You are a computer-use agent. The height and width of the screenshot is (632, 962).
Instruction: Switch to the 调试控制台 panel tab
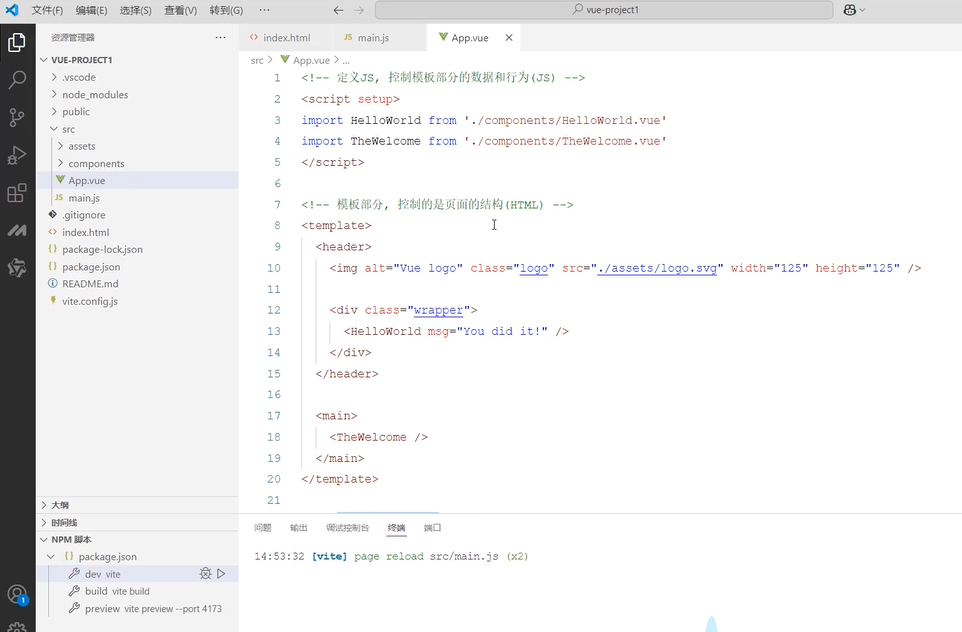347,528
